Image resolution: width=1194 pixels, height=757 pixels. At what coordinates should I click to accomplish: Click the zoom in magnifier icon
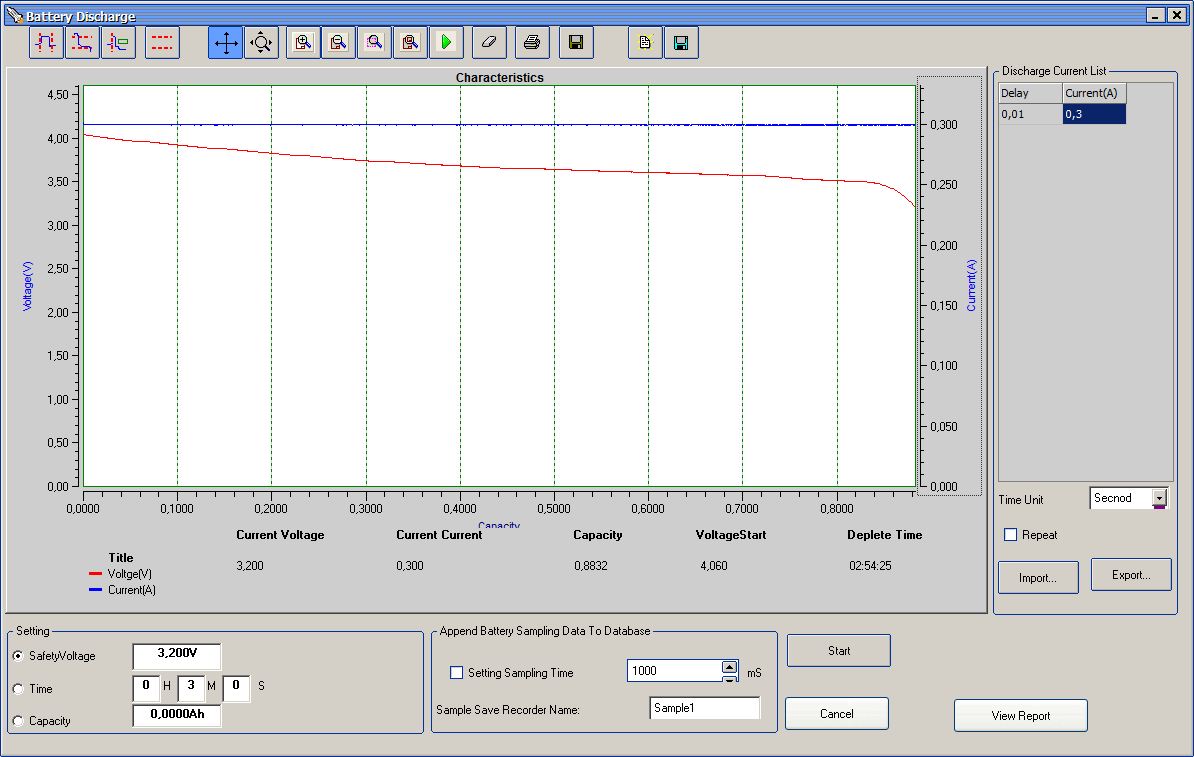click(x=303, y=43)
